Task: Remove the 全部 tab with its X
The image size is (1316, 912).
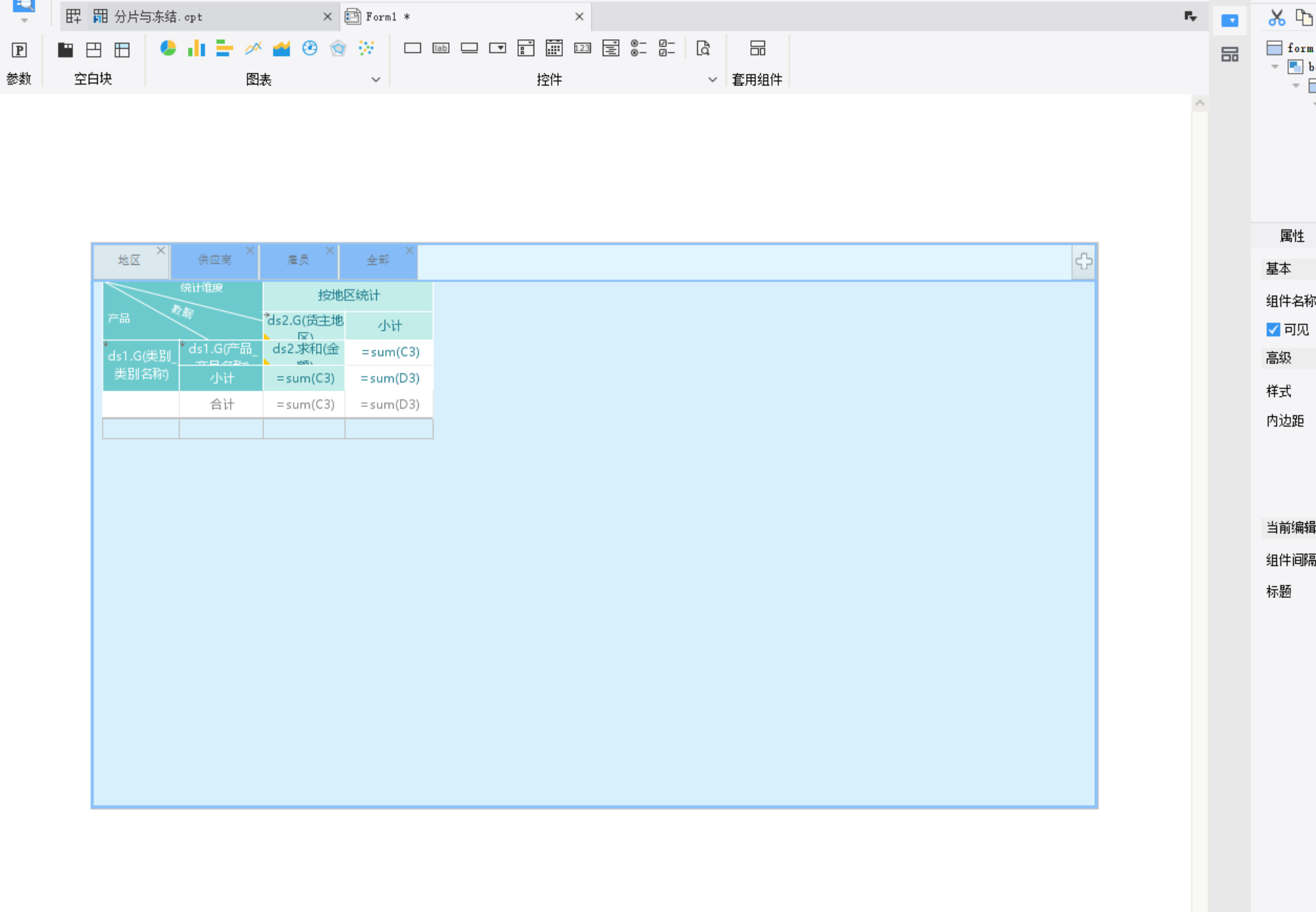Action: (410, 250)
